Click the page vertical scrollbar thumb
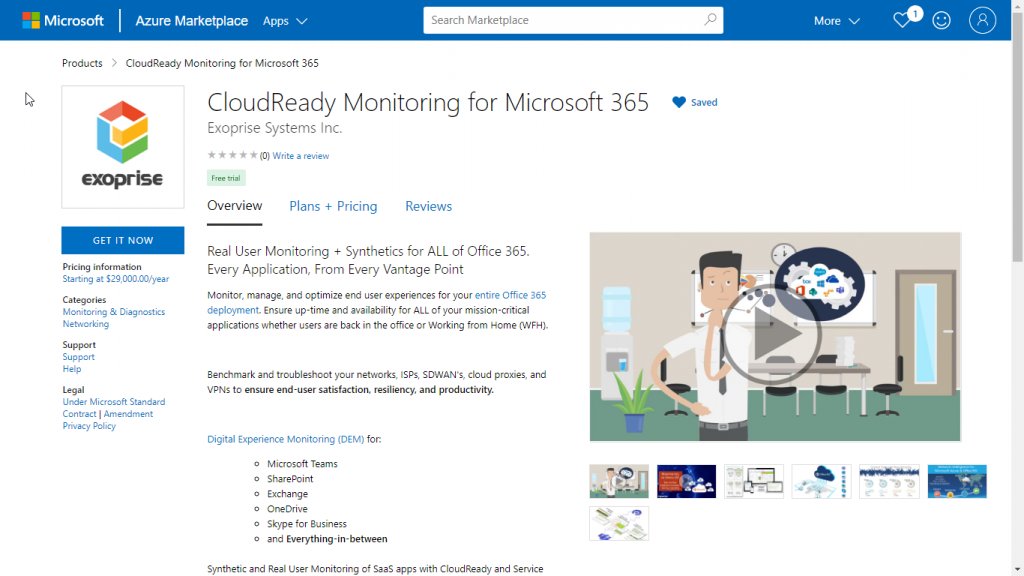The height and width of the screenshot is (576, 1024). [1017, 137]
